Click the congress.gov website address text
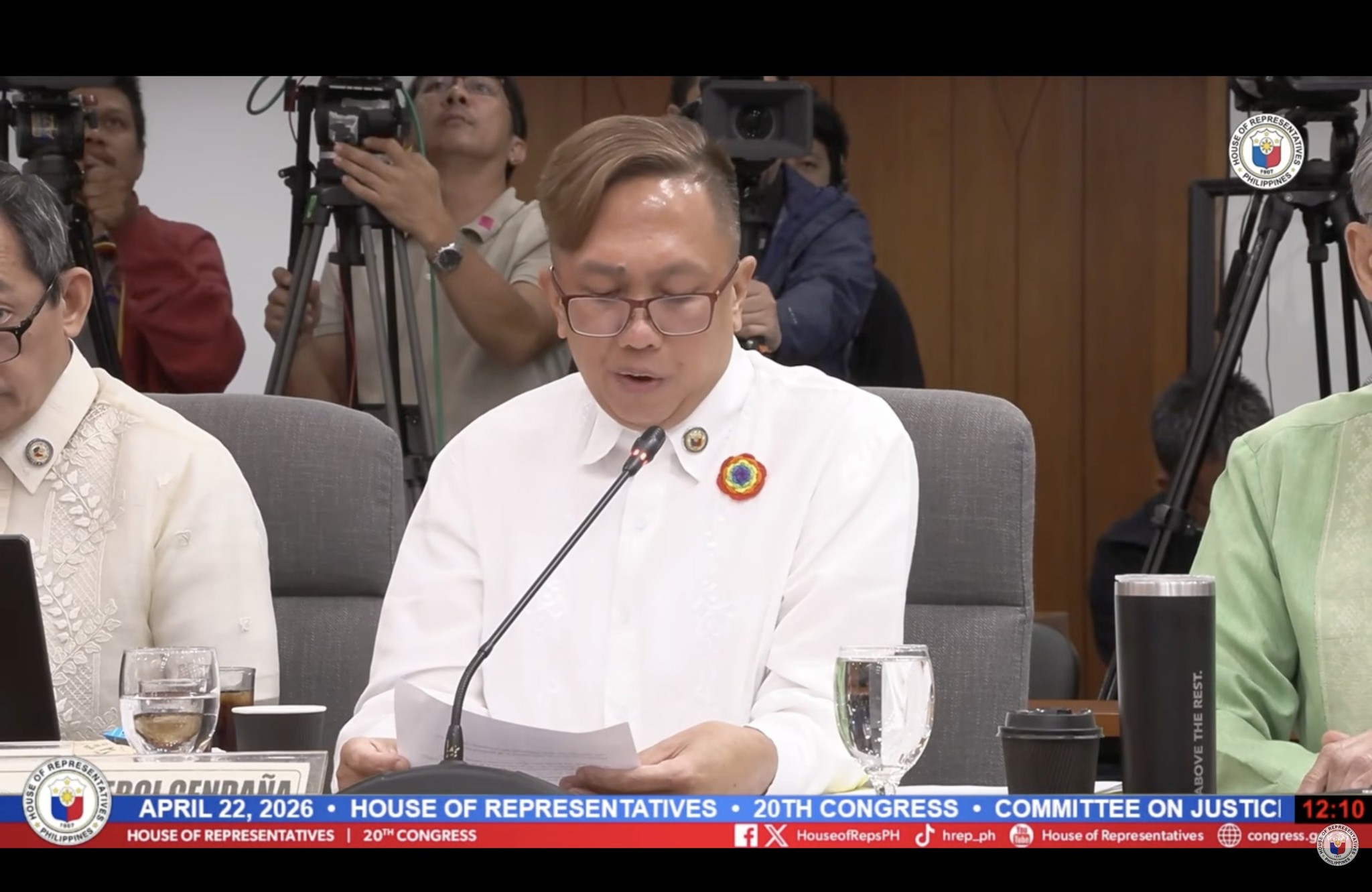The height and width of the screenshot is (892, 1372). coord(1280,836)
